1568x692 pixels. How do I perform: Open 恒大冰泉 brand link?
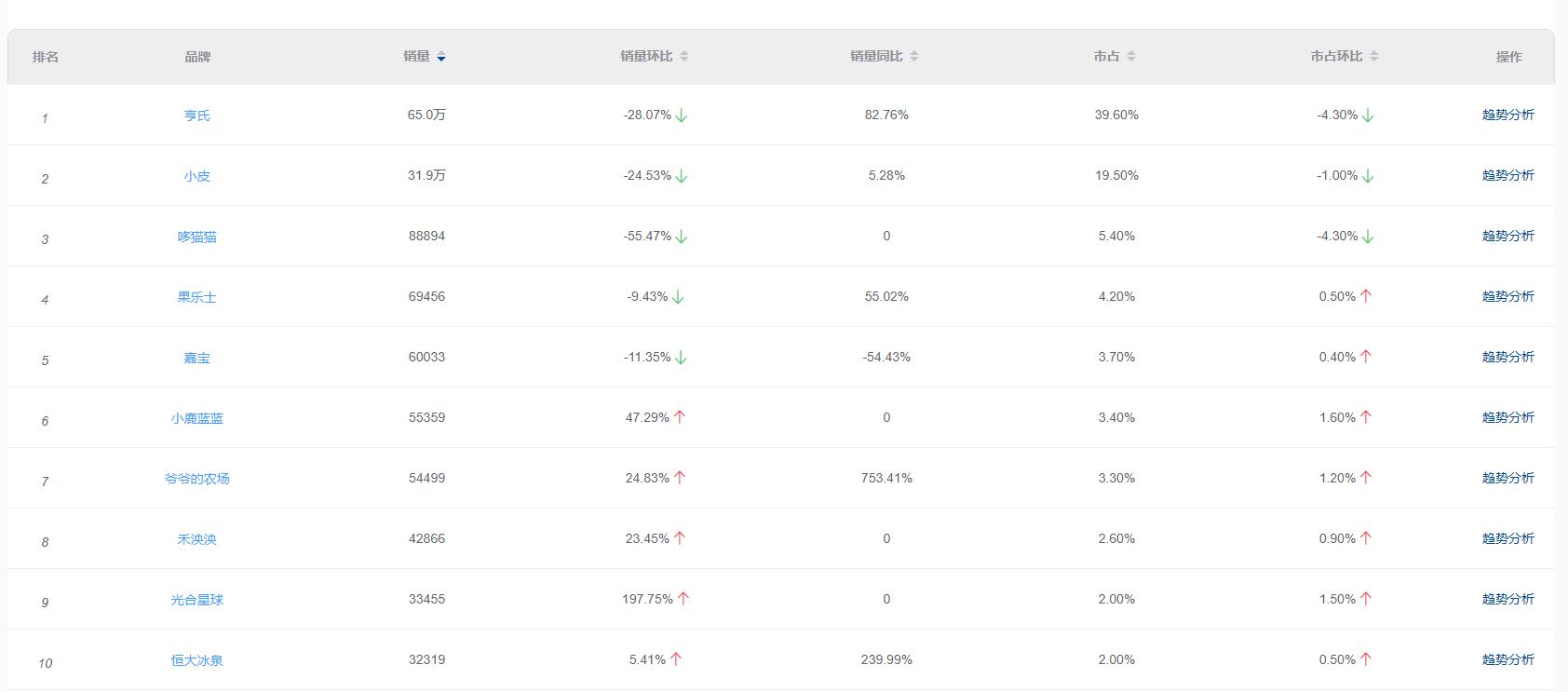197,660
